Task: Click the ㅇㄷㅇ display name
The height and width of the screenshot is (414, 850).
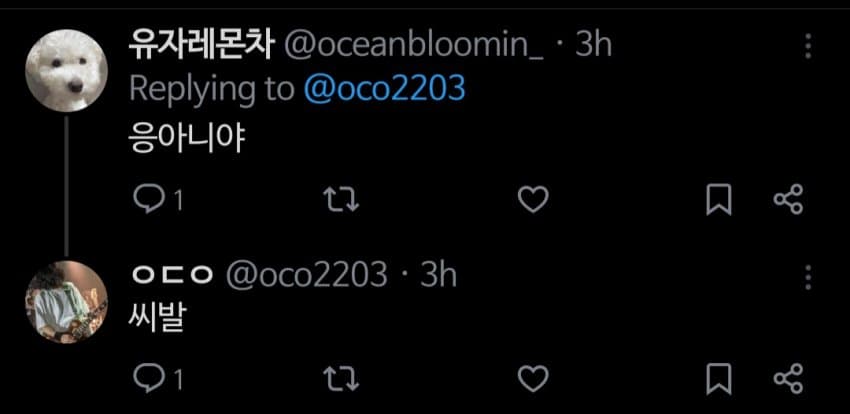Action: pos(172,274)
